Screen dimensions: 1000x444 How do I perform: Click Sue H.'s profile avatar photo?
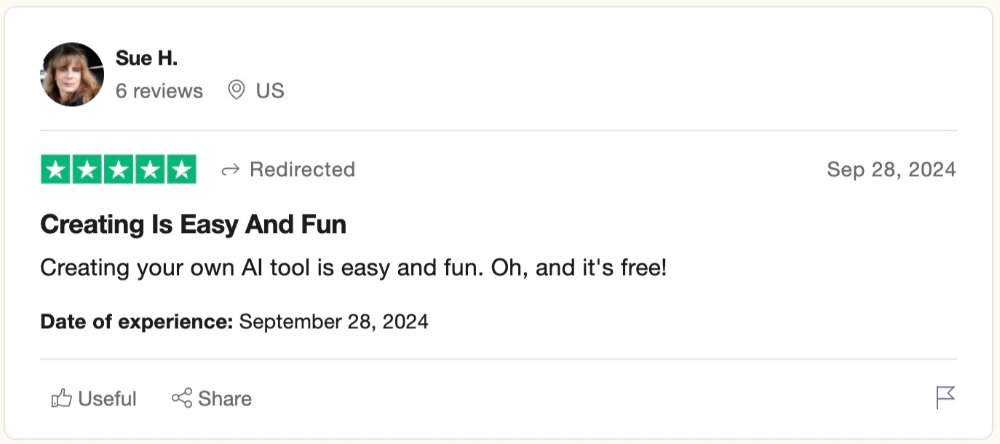pos(72,75)
